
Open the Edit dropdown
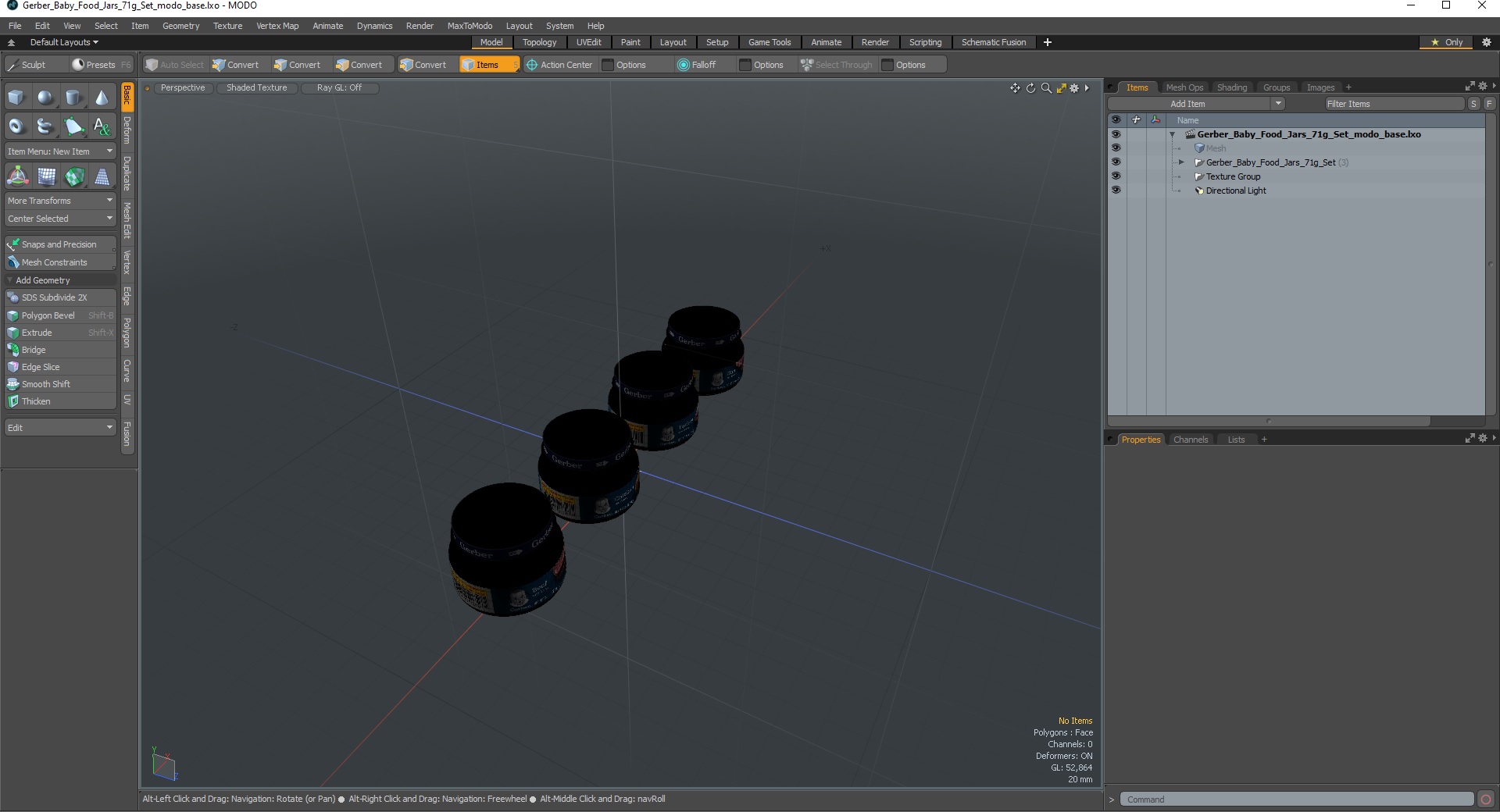click(60, 428)
